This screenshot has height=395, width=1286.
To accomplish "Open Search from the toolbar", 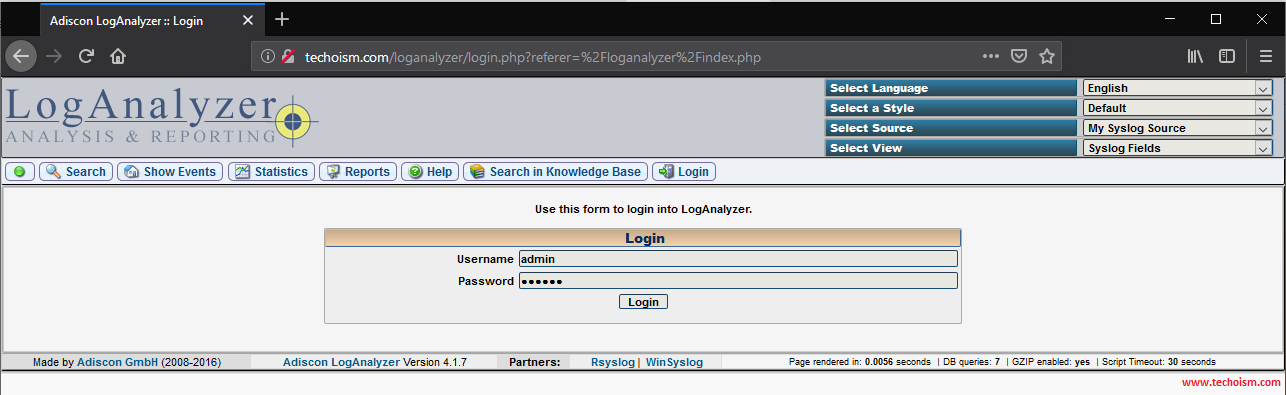I will pyautogui.click(x=76, y=172).
